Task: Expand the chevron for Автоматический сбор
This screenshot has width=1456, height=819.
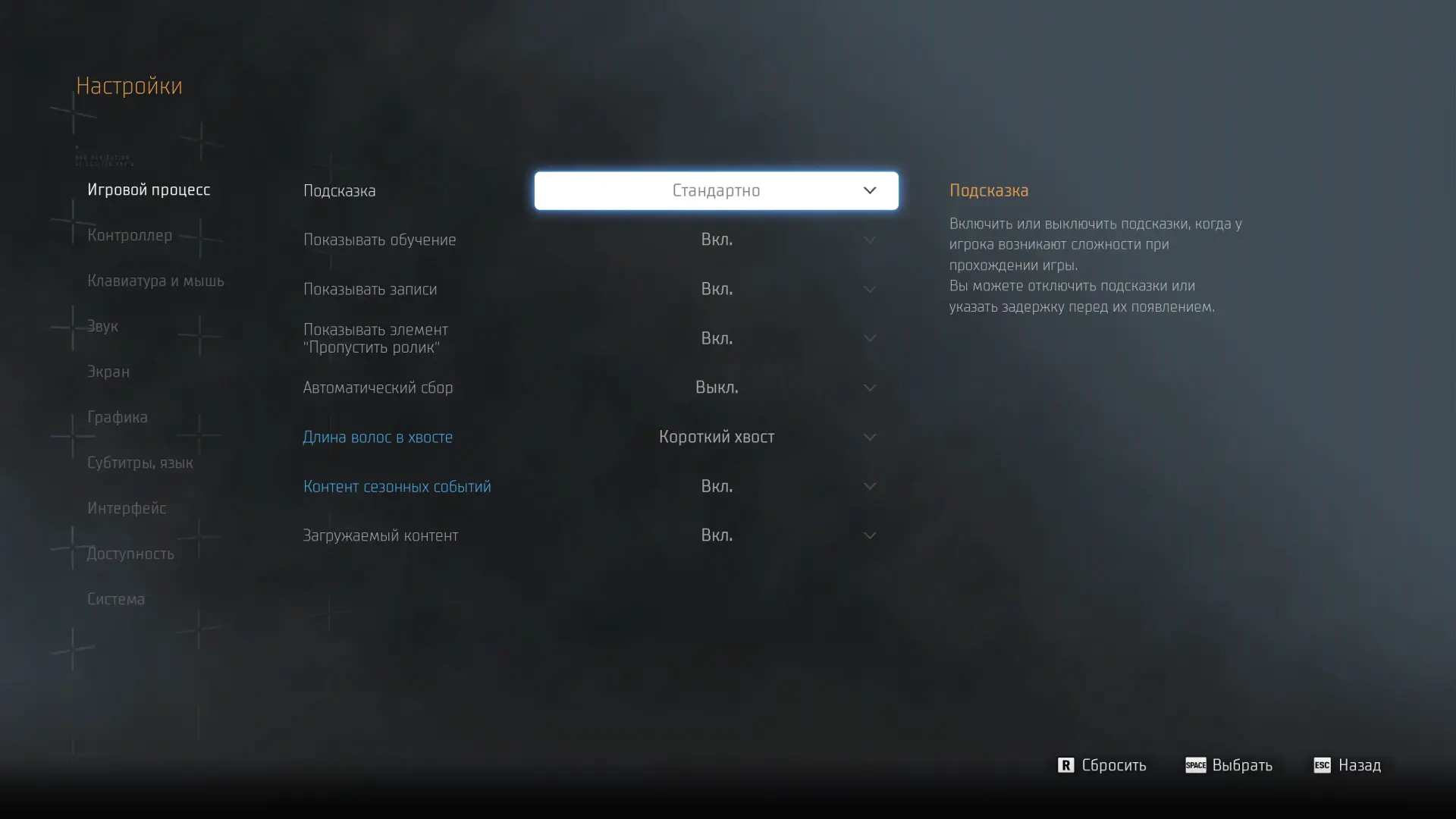Action: (x=870, y=388)
